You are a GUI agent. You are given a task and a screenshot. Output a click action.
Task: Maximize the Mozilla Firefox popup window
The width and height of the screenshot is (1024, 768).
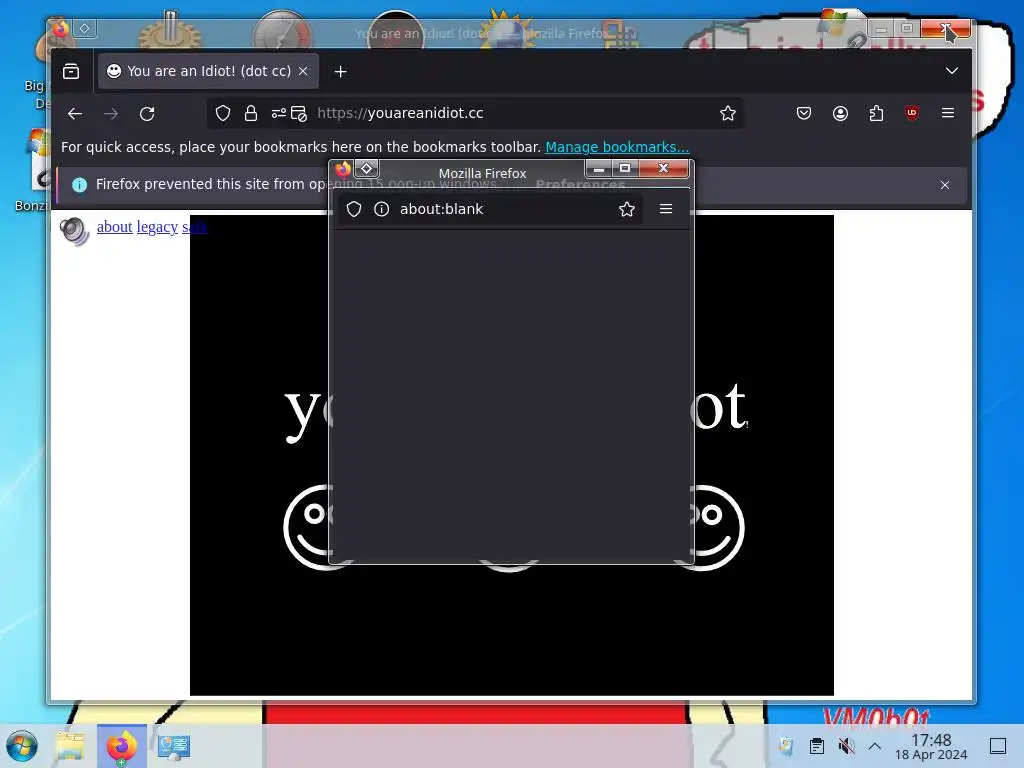point(625,168)
